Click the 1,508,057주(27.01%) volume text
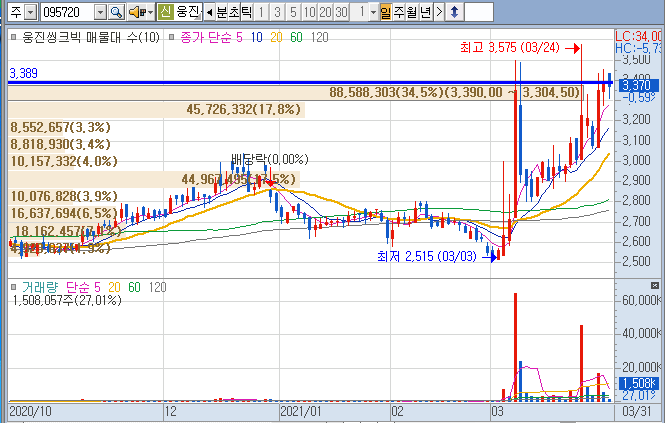Screen dimensions: 665x423 point(67,300)
